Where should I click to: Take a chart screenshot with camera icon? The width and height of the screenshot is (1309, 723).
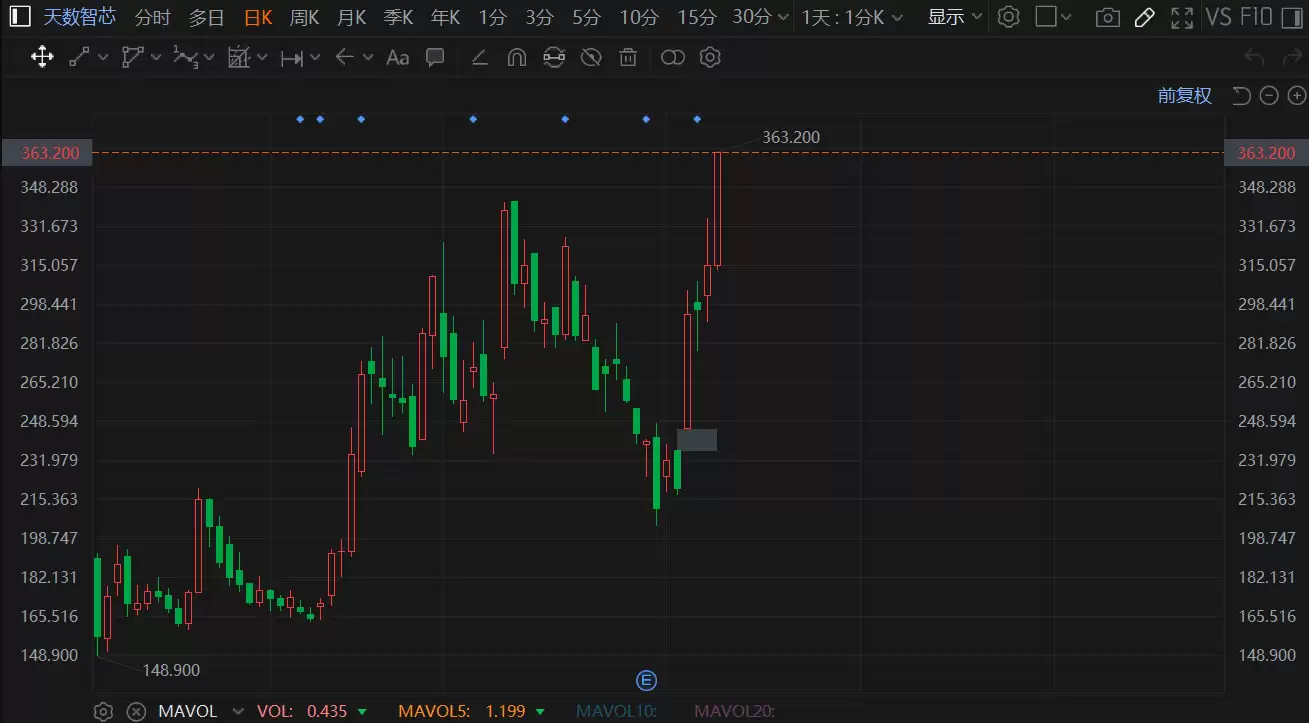1107,17
